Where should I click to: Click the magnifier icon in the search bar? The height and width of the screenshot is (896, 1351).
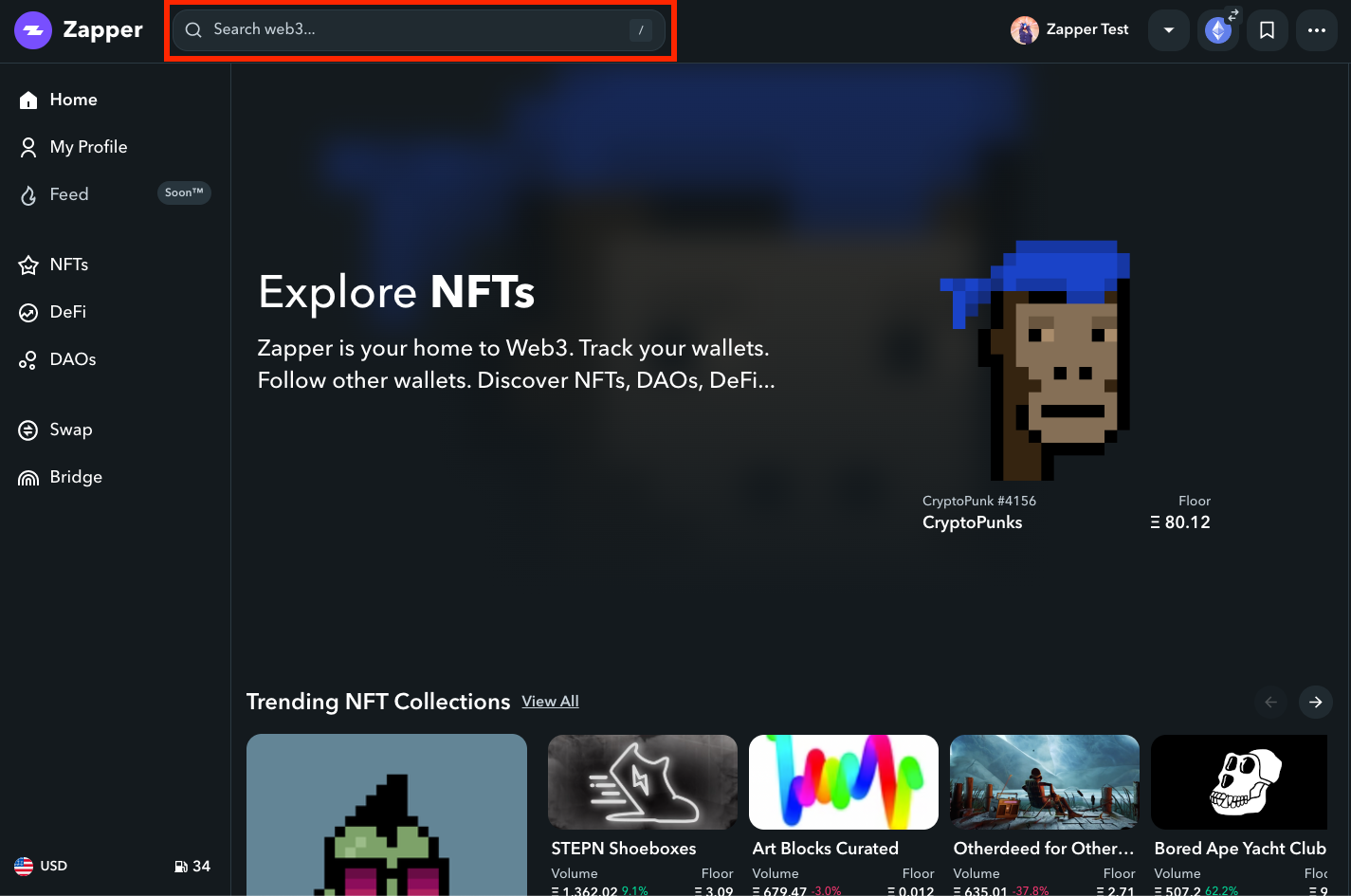193,30
